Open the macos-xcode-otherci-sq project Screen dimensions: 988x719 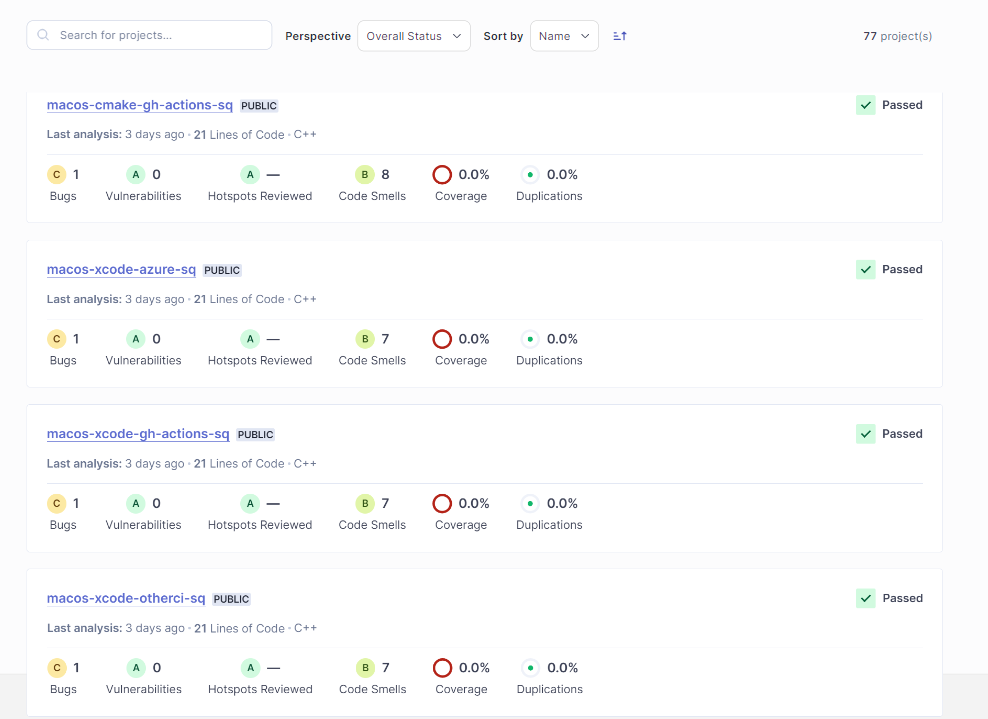coord(126,599)
